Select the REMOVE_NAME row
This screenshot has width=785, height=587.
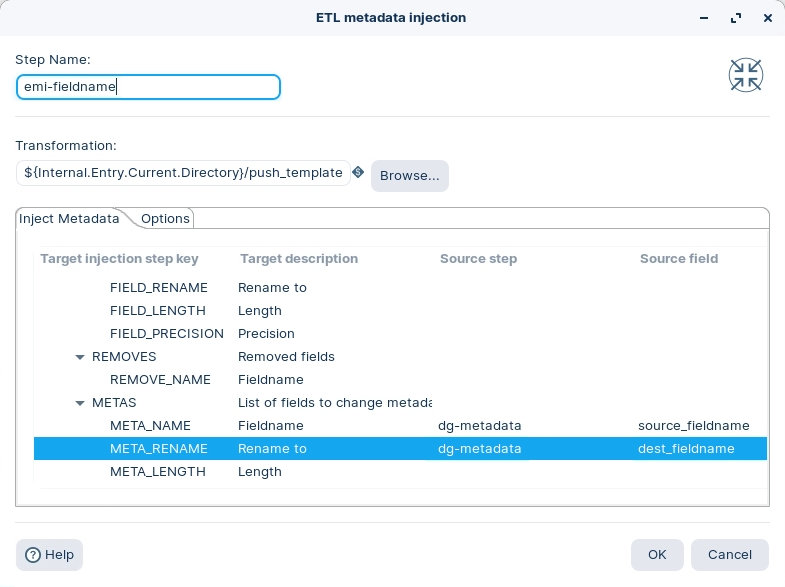160,380
